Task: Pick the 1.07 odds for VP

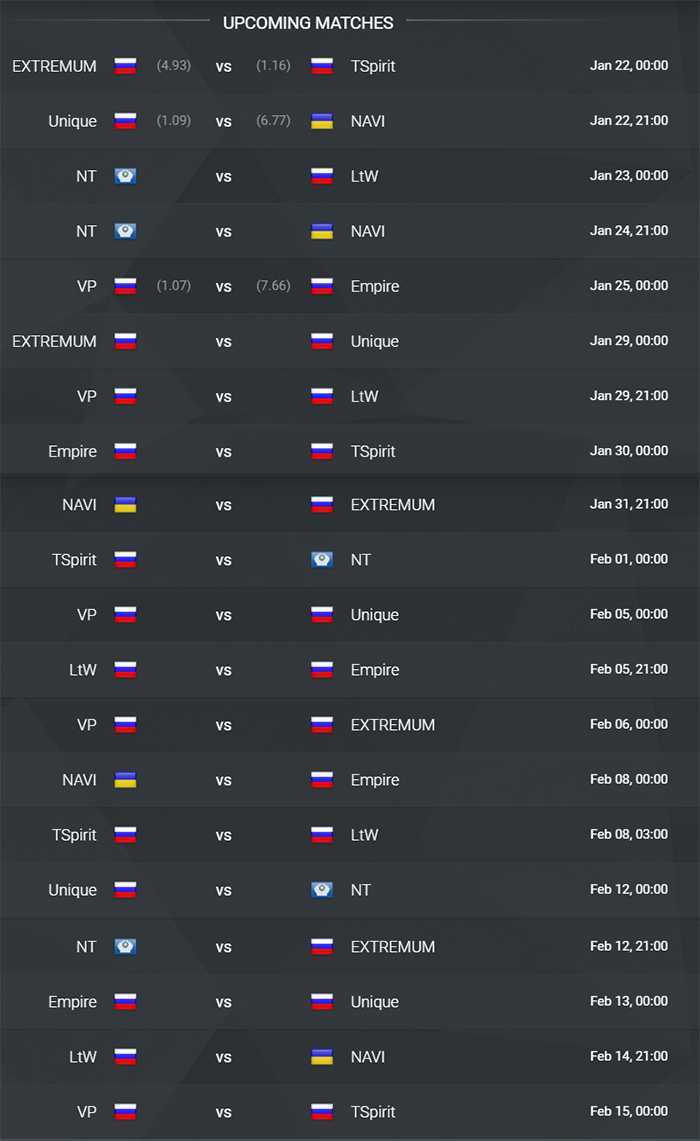Action: [174, 285]
